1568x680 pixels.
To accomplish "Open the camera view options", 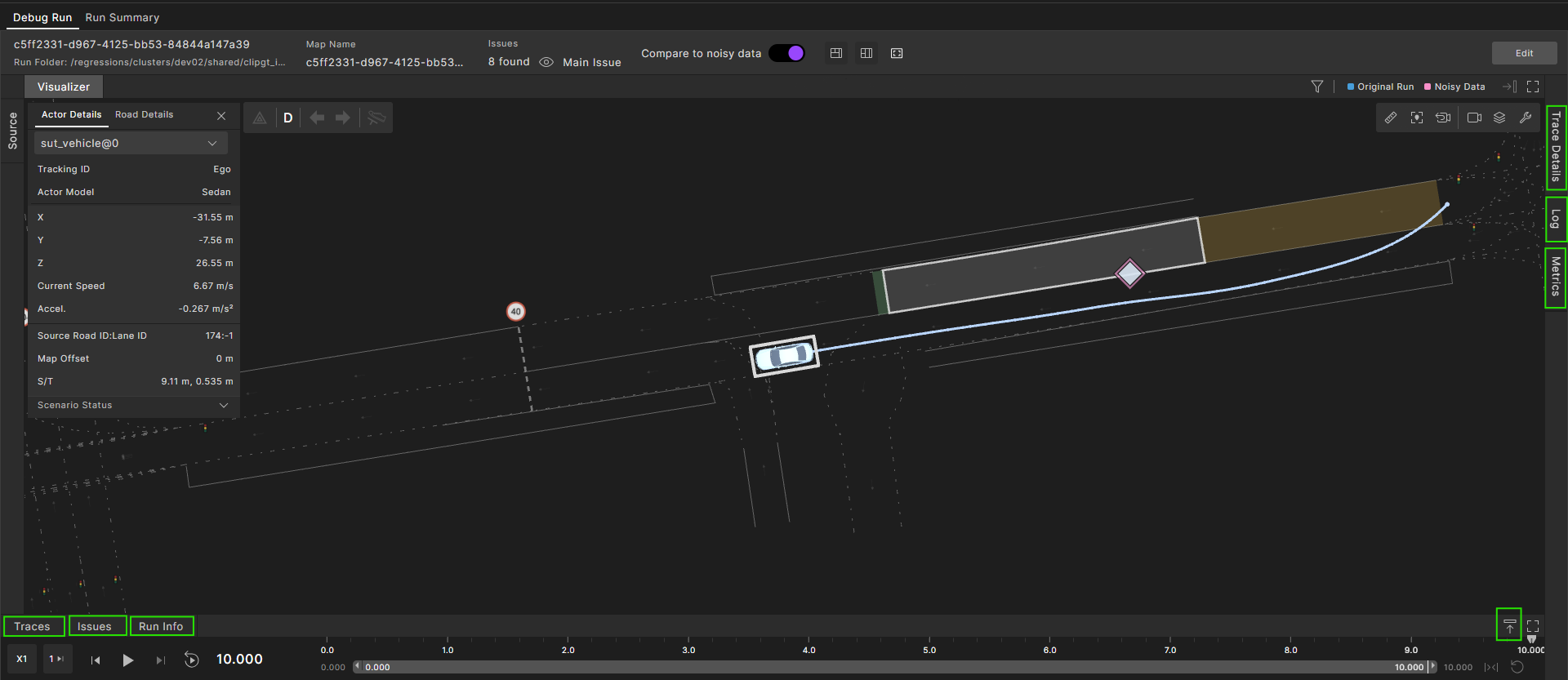I will click(x=1474, y=118).
